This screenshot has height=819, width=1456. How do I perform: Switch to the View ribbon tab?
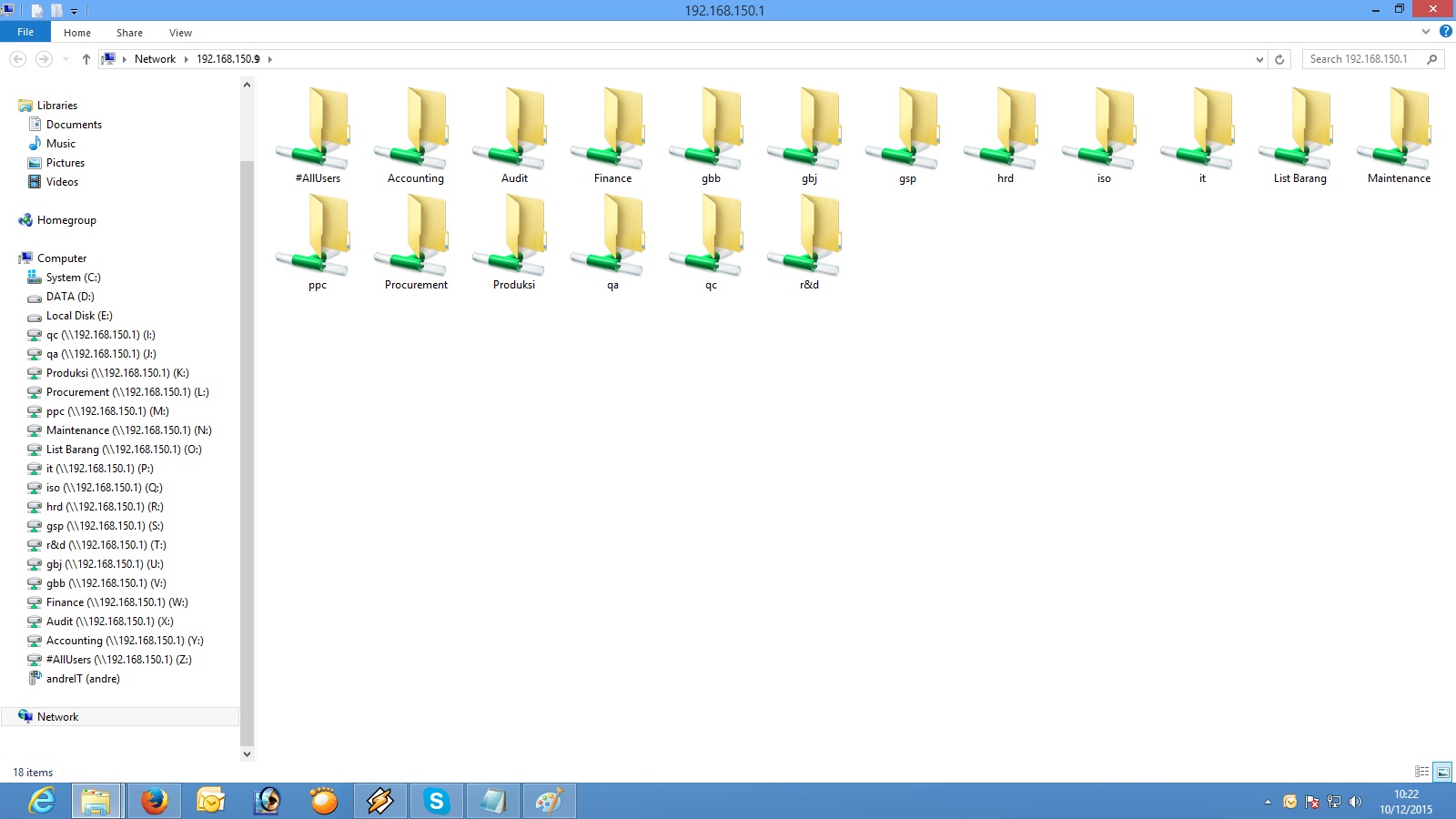click(x=180, y=32)
